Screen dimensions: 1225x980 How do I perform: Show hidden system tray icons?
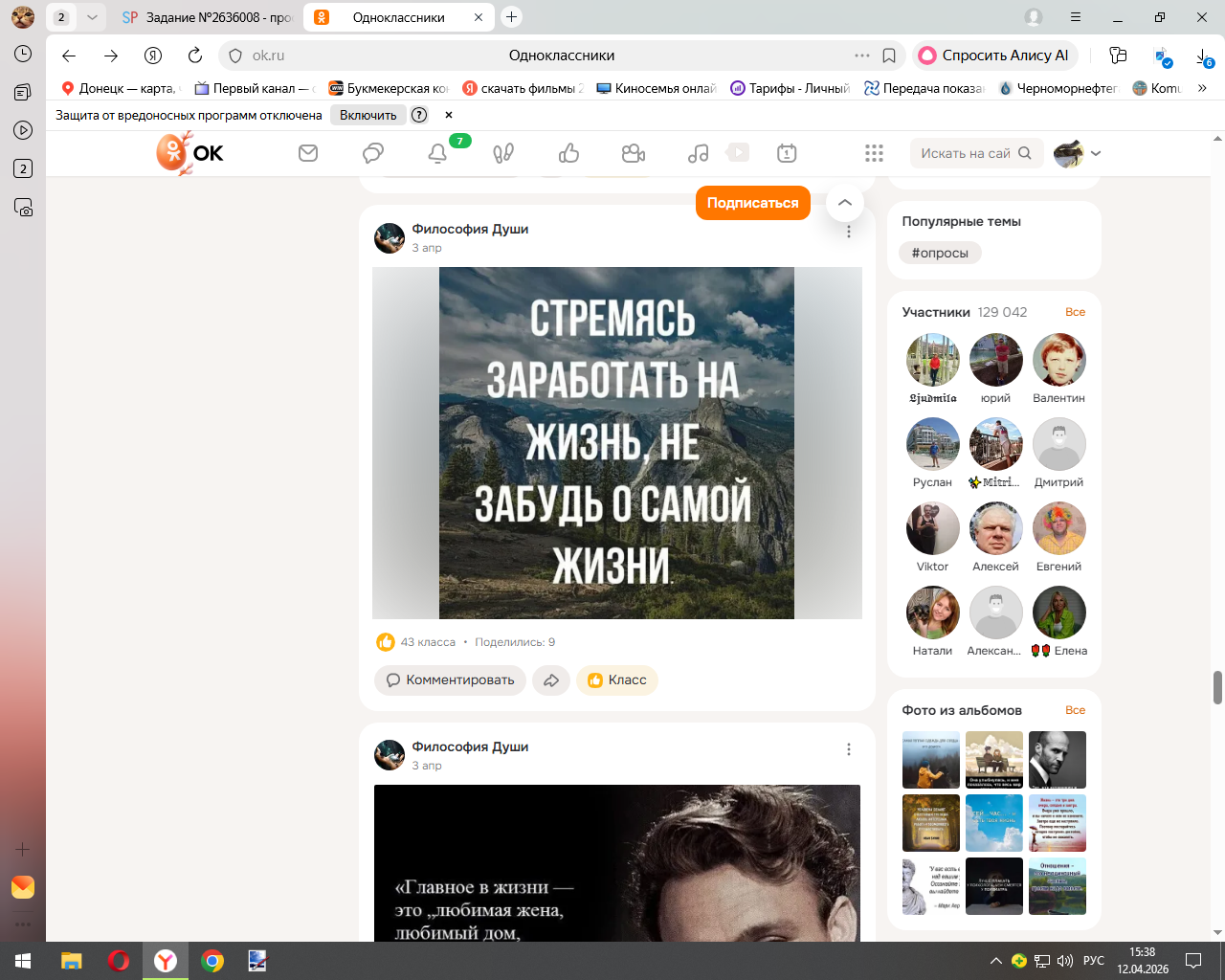[x=995, y=961]
